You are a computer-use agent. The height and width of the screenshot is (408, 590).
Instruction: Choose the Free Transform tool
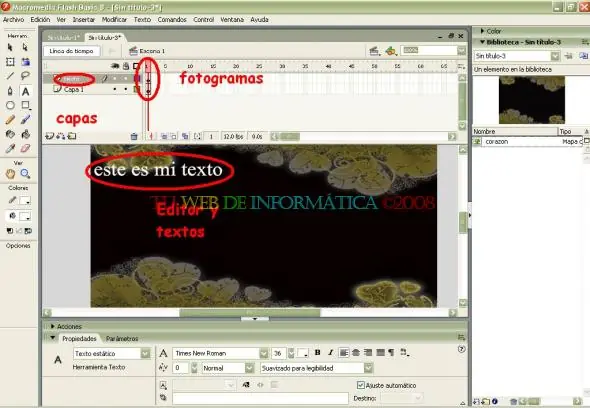pyautogui.click(x=10, y=62)
